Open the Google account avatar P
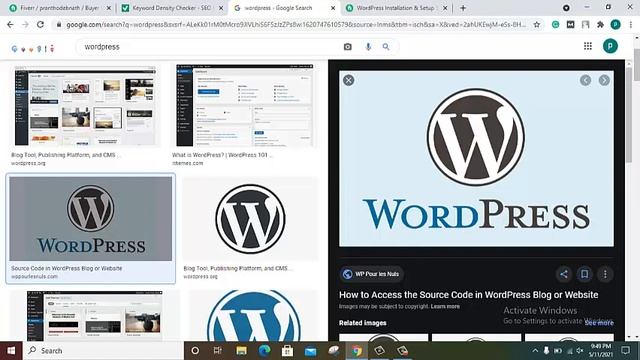640x360 pixels. point(610,46)
